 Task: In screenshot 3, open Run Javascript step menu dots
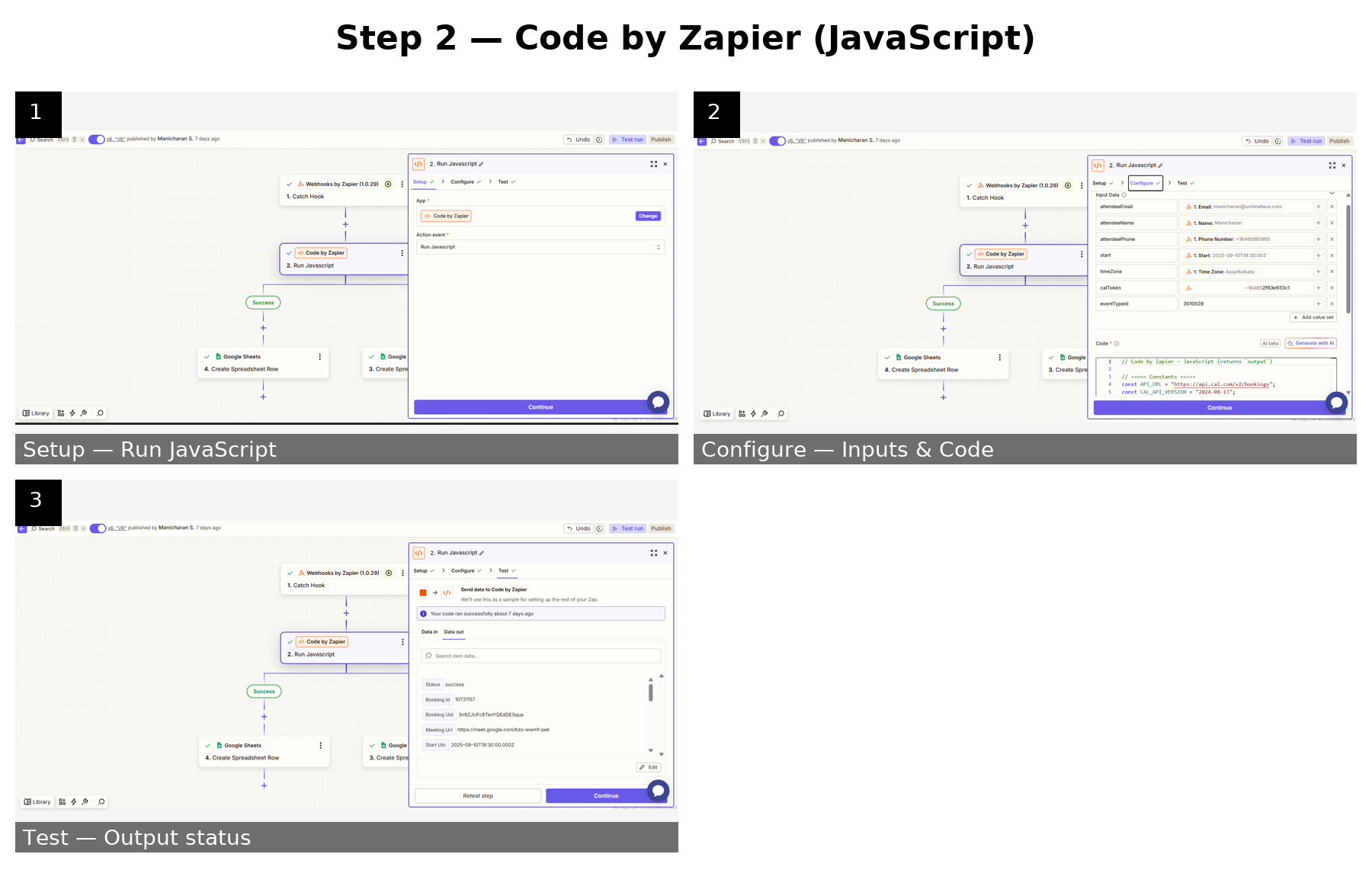click(x=403, y=642)
